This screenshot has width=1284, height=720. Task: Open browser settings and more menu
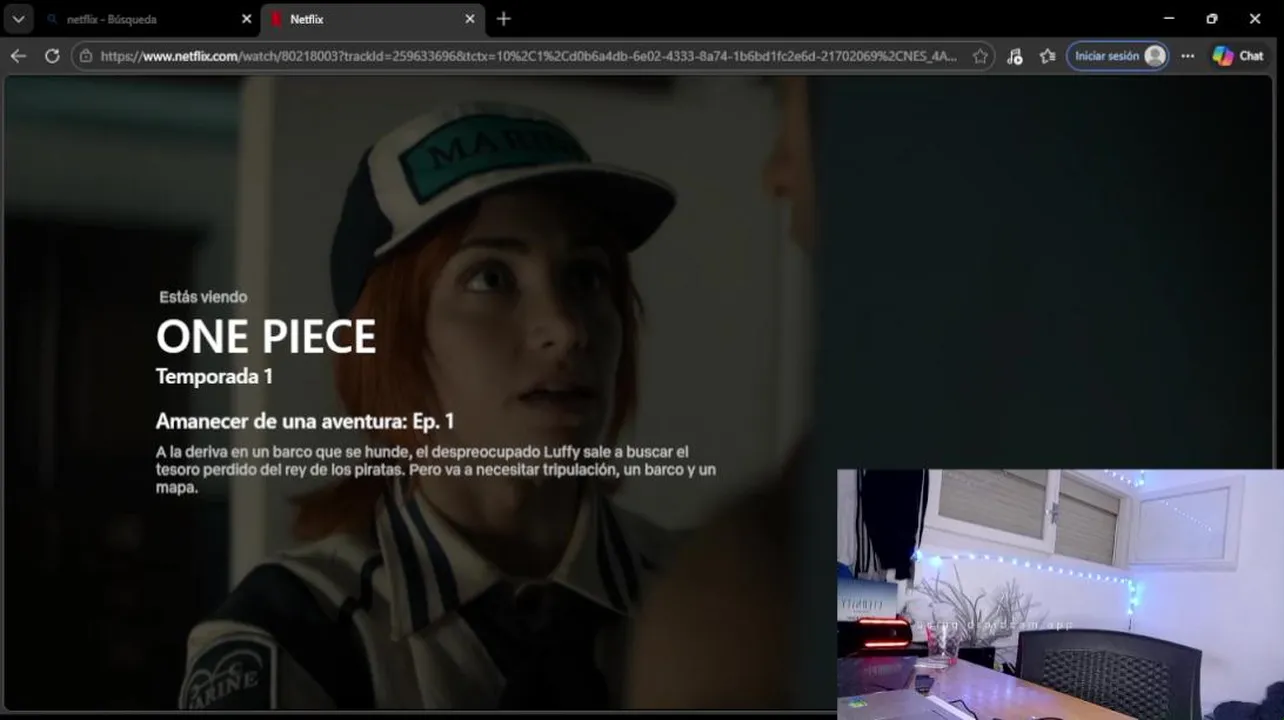[1187, 56]
